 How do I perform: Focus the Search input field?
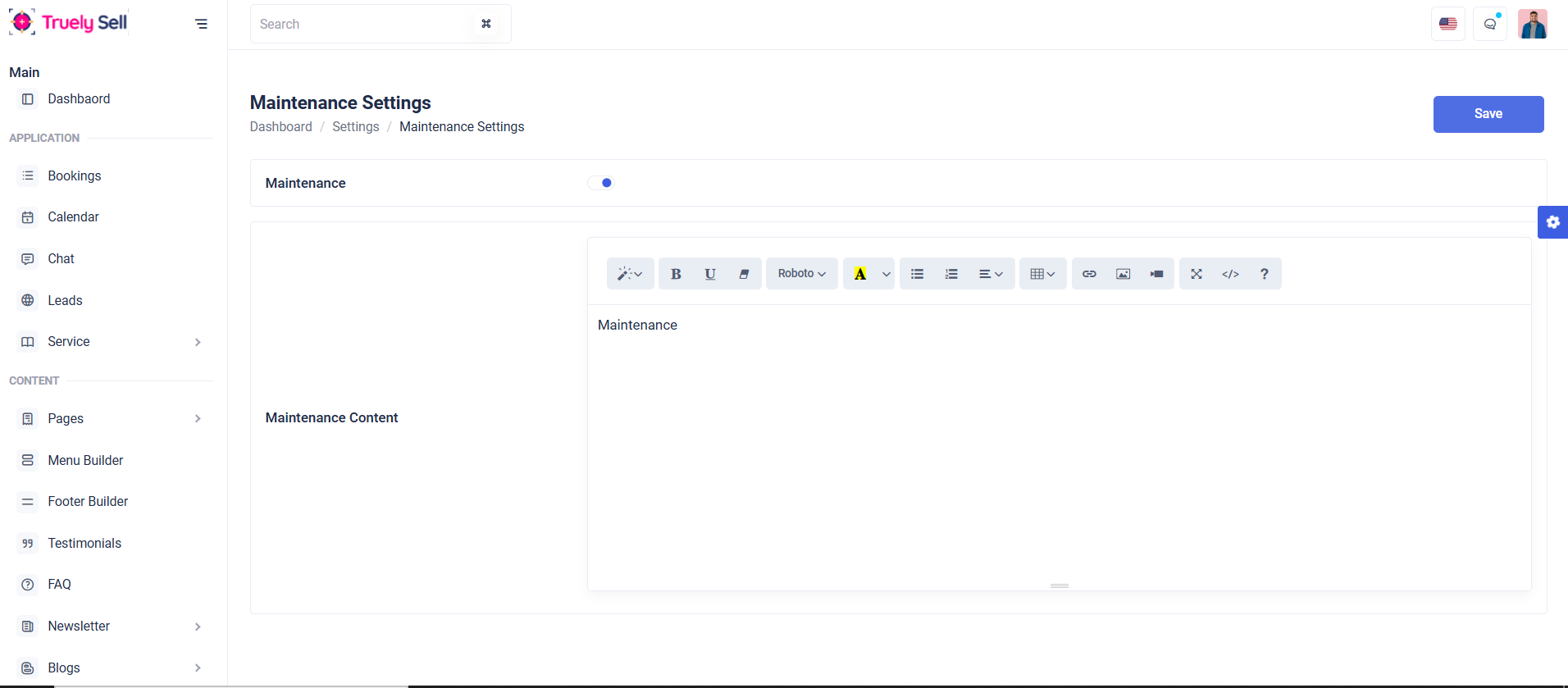click(x=361, y=25)
